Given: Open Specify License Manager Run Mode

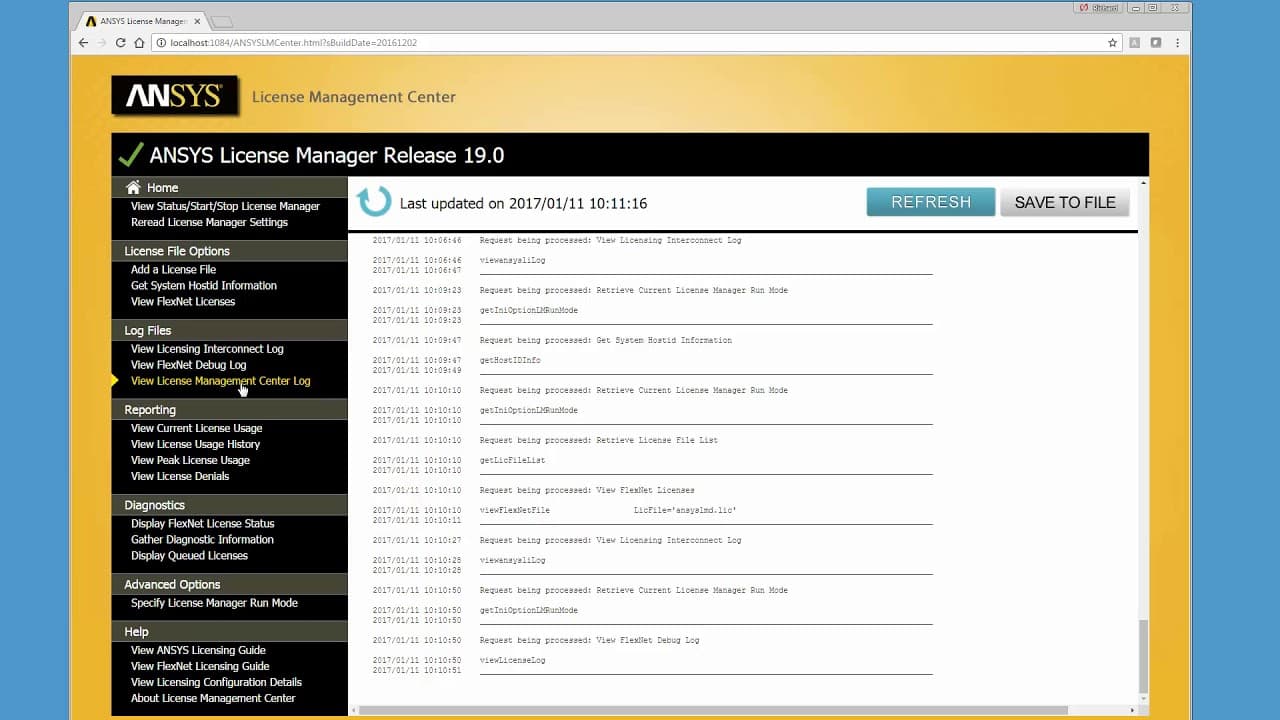Looking at the screenshot, I should pos(214,603).
